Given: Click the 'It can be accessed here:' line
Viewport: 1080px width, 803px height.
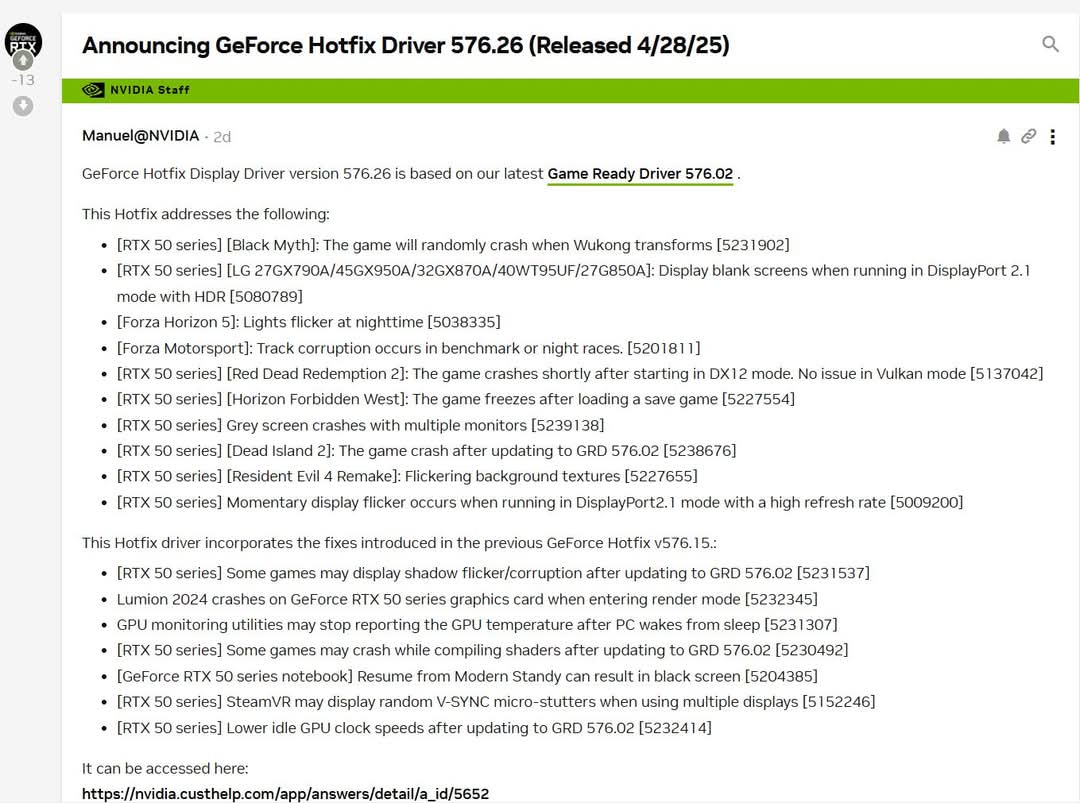Looking at the screenshot, I should tap(165, 769).
